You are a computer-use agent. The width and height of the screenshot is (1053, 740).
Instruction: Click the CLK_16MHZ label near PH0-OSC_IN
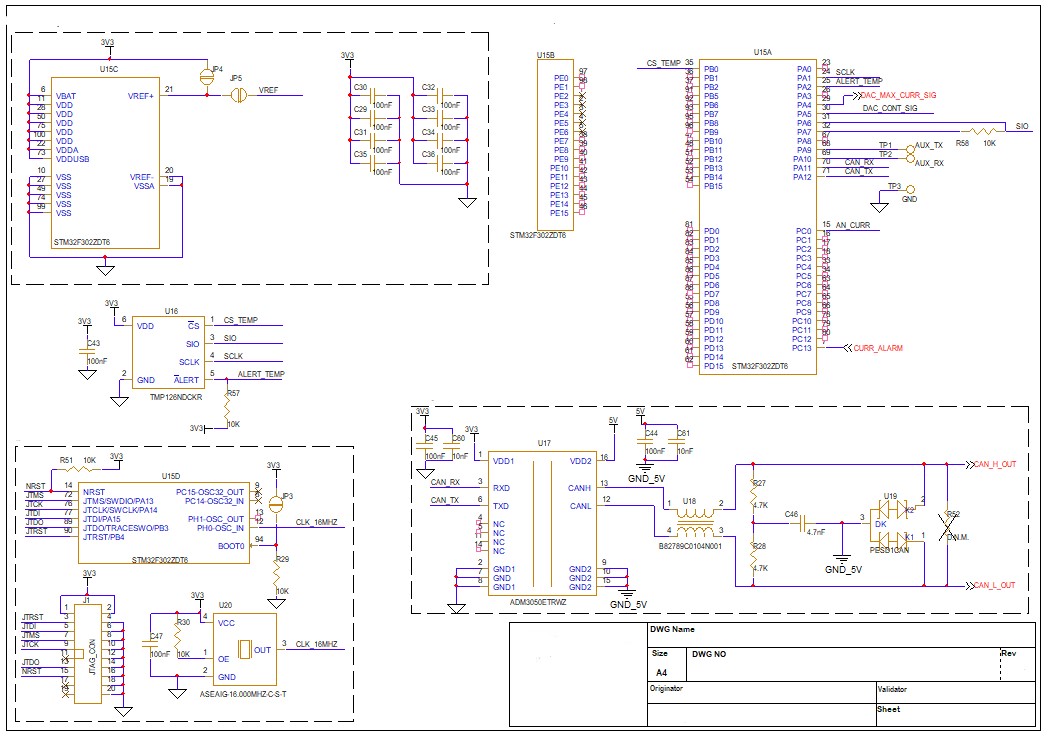pyautogui.click(x=316, y=522)
